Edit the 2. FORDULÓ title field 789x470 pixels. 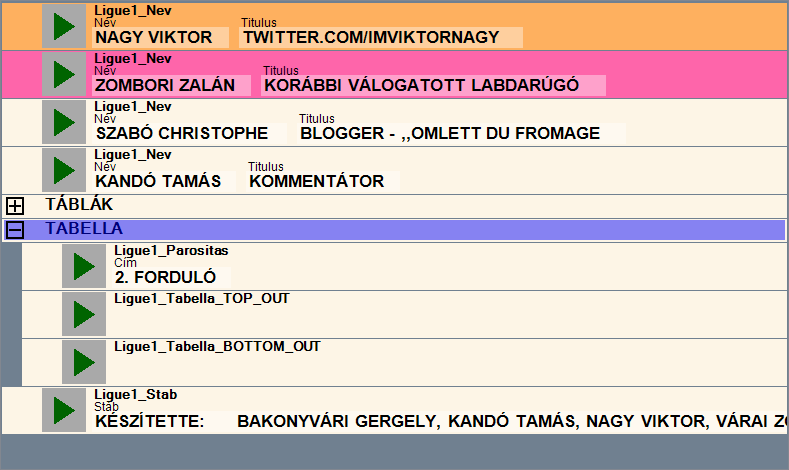(171, 277)
